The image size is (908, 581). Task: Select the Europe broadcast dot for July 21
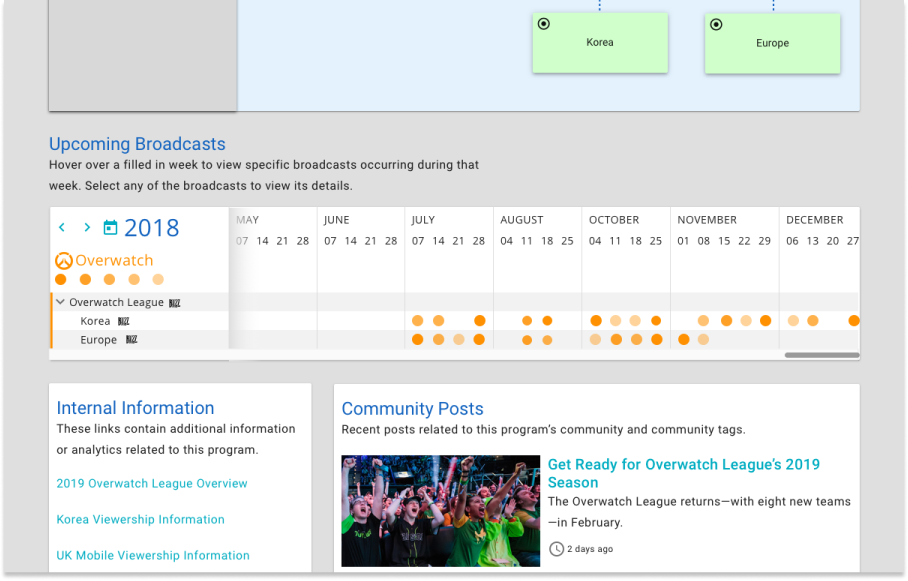click(x=459, y=339)
